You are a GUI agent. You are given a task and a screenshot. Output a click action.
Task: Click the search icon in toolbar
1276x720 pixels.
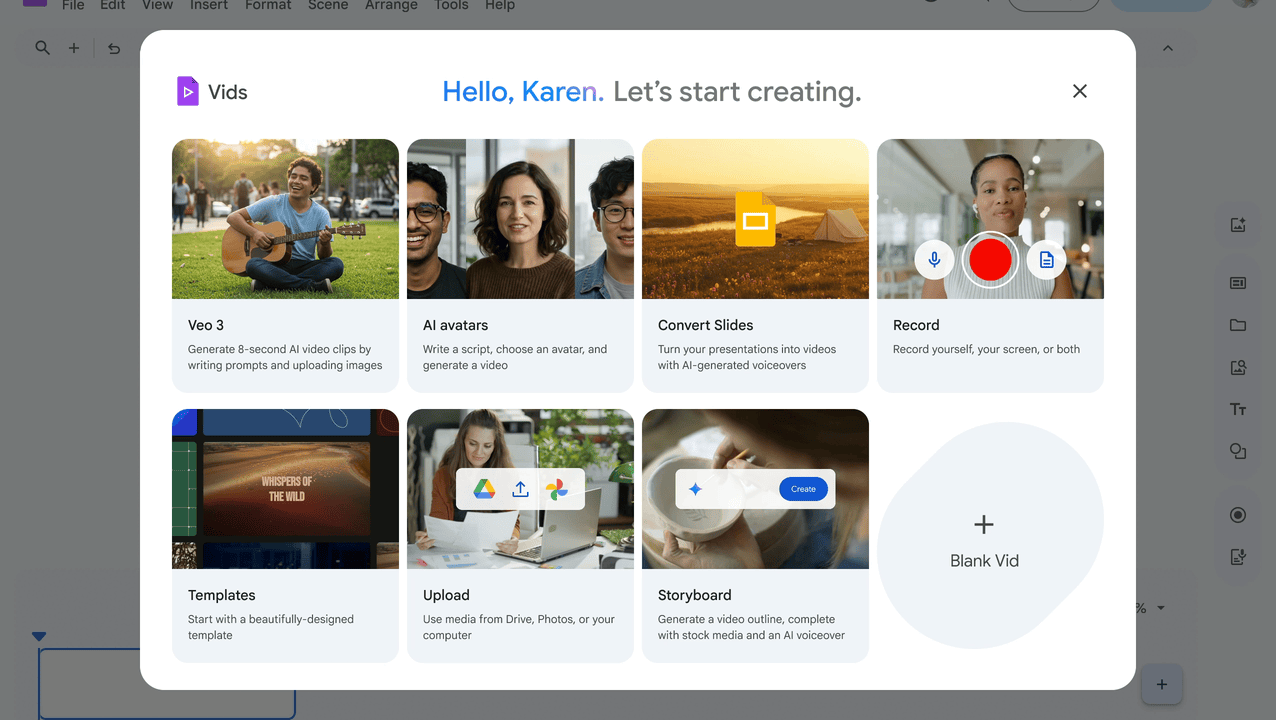(x=42, y=48)
